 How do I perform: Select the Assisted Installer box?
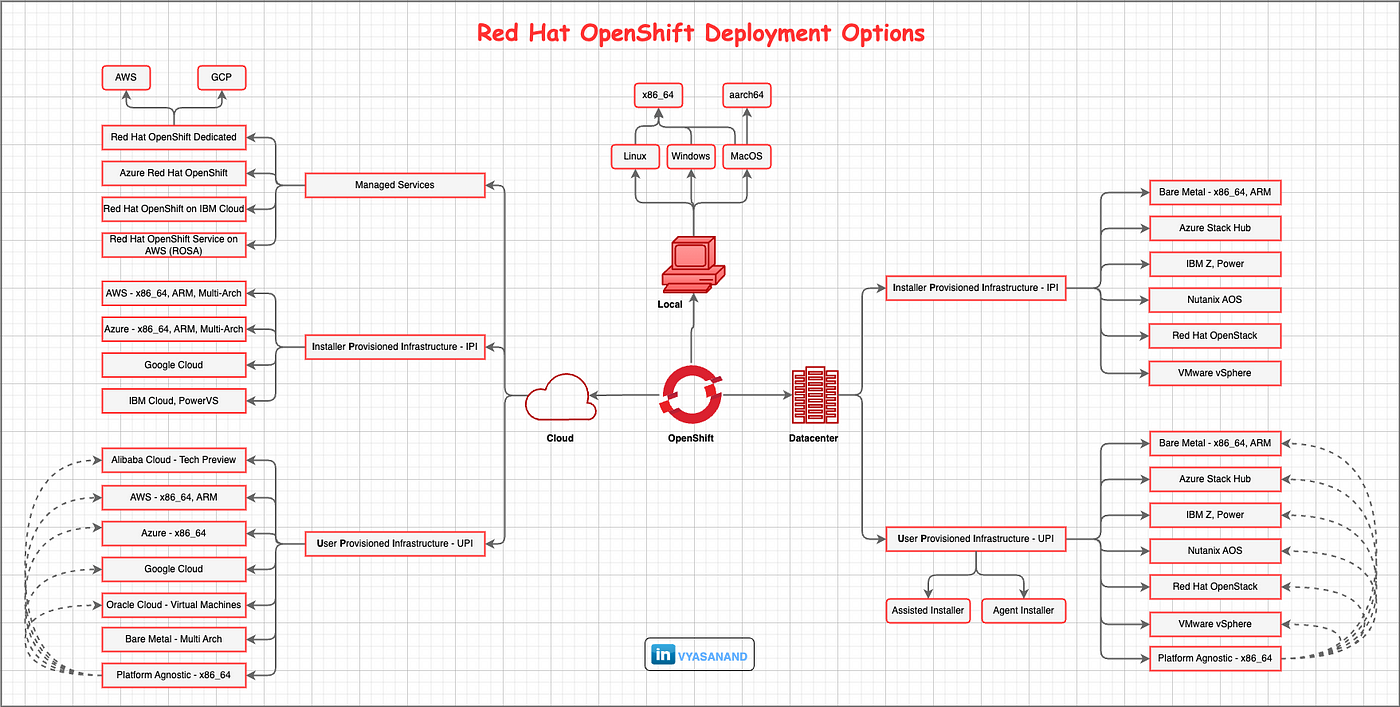[x=927, y=610]
